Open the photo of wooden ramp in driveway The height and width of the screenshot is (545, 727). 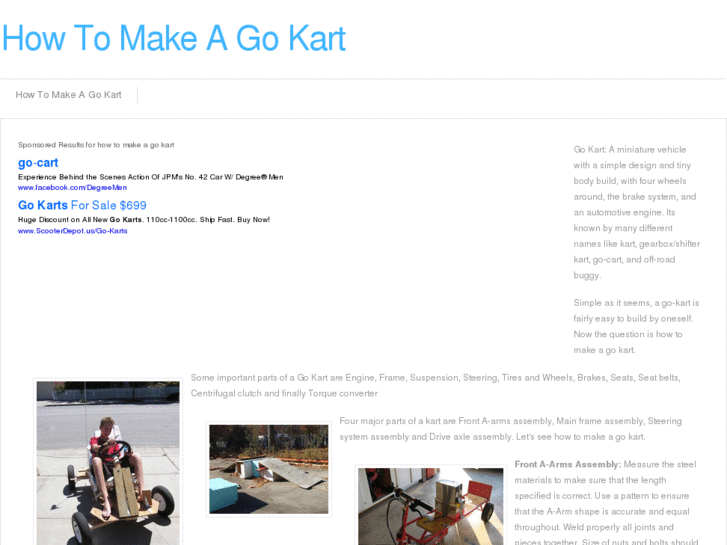[x=269, y=469]
